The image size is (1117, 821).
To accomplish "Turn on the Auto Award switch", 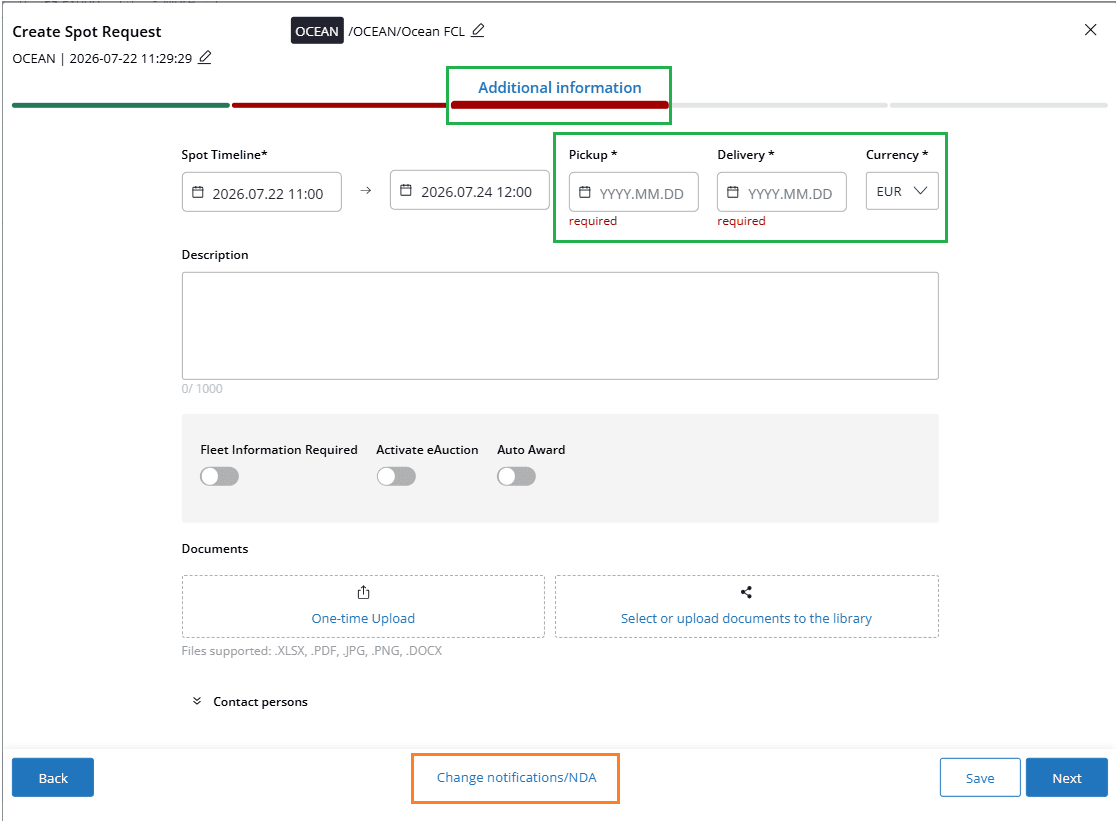I will pyautogui.click(x=516, y=476).
